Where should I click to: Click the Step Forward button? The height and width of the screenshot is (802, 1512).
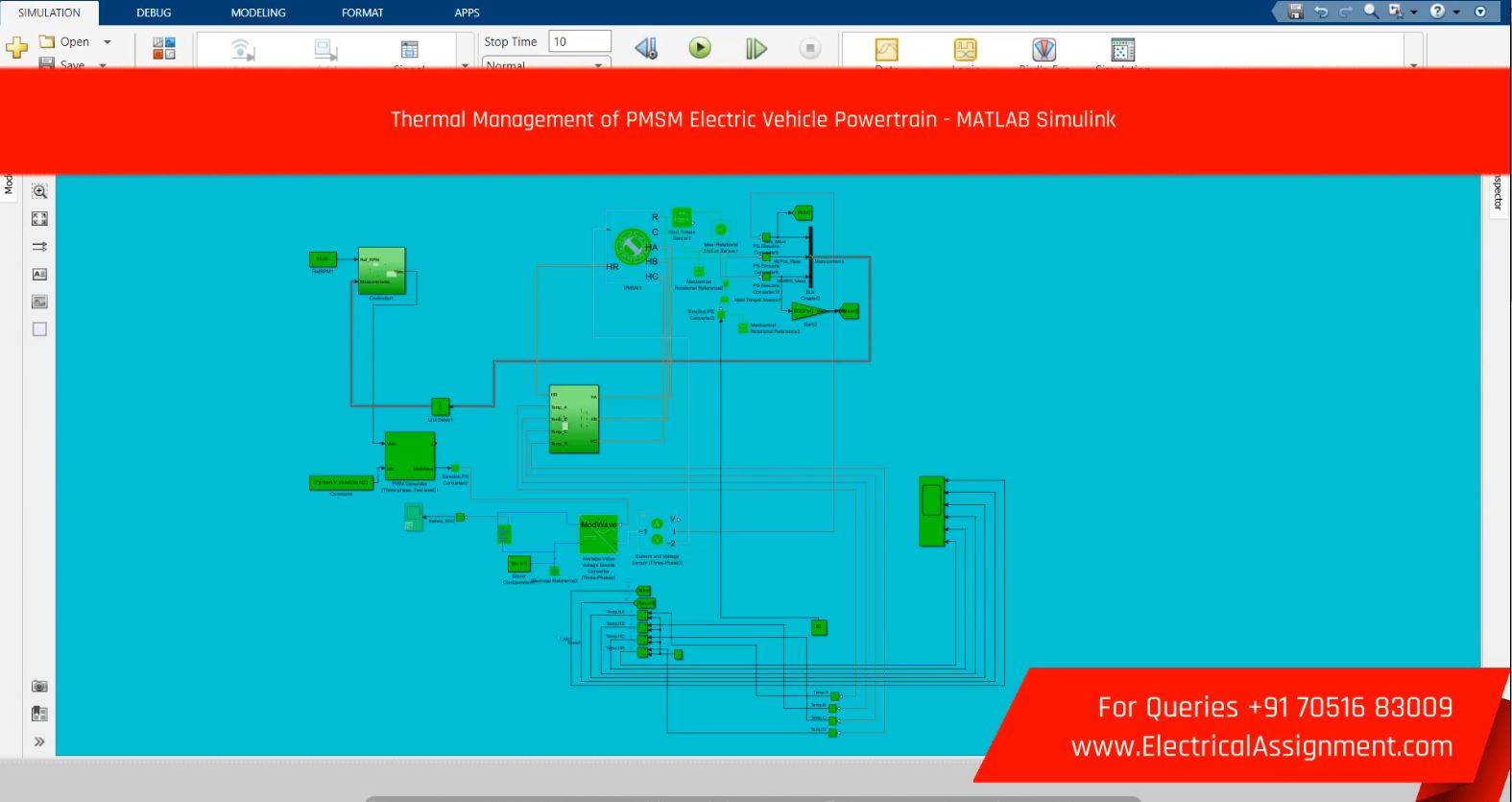coord(756,48)
